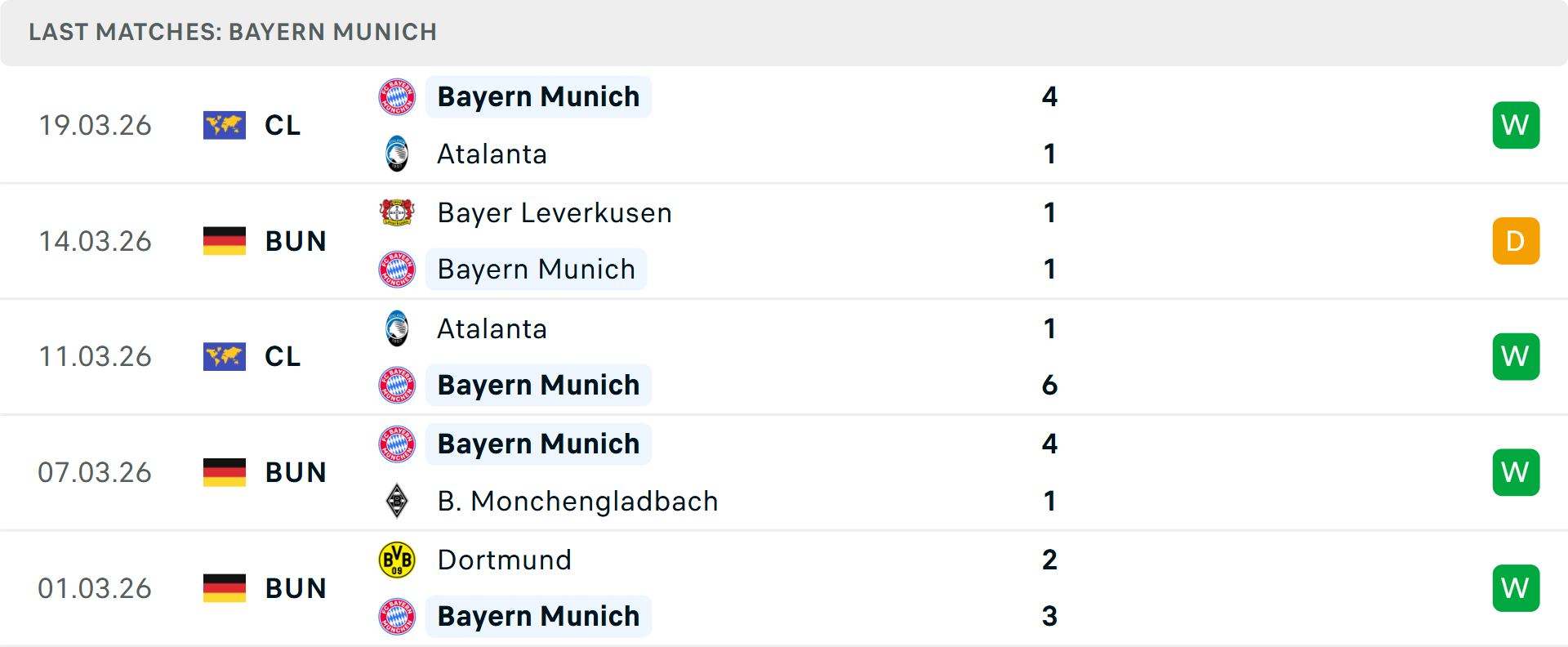The height and width of the screenshot is (647, 1568).
Task: Click the Atalanta team name text
Action: point(492,154)
